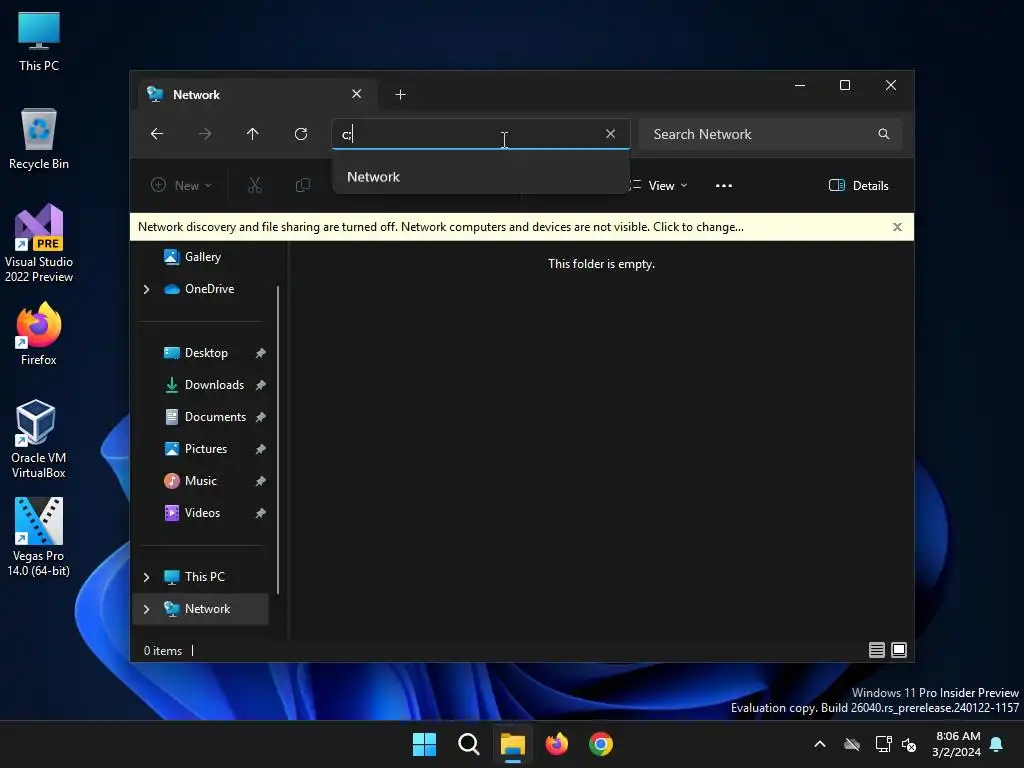Go up one folder level
This screenshot has width=1024, height=768.
[253, 134]
